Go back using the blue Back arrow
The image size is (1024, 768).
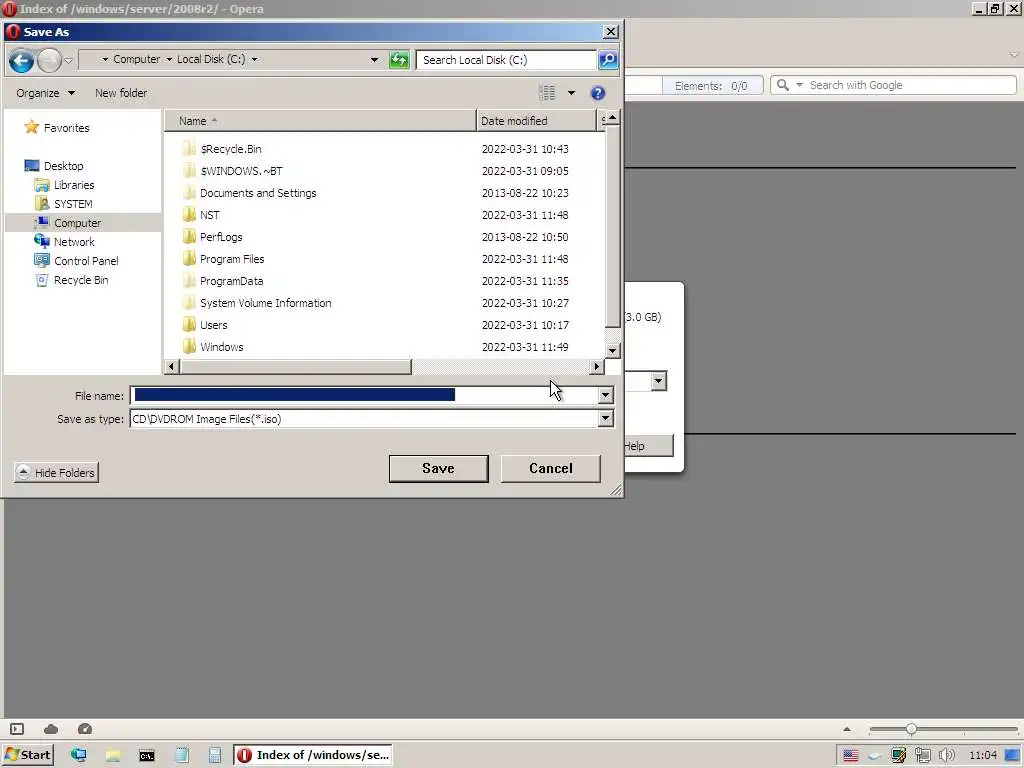click(21, 61)
